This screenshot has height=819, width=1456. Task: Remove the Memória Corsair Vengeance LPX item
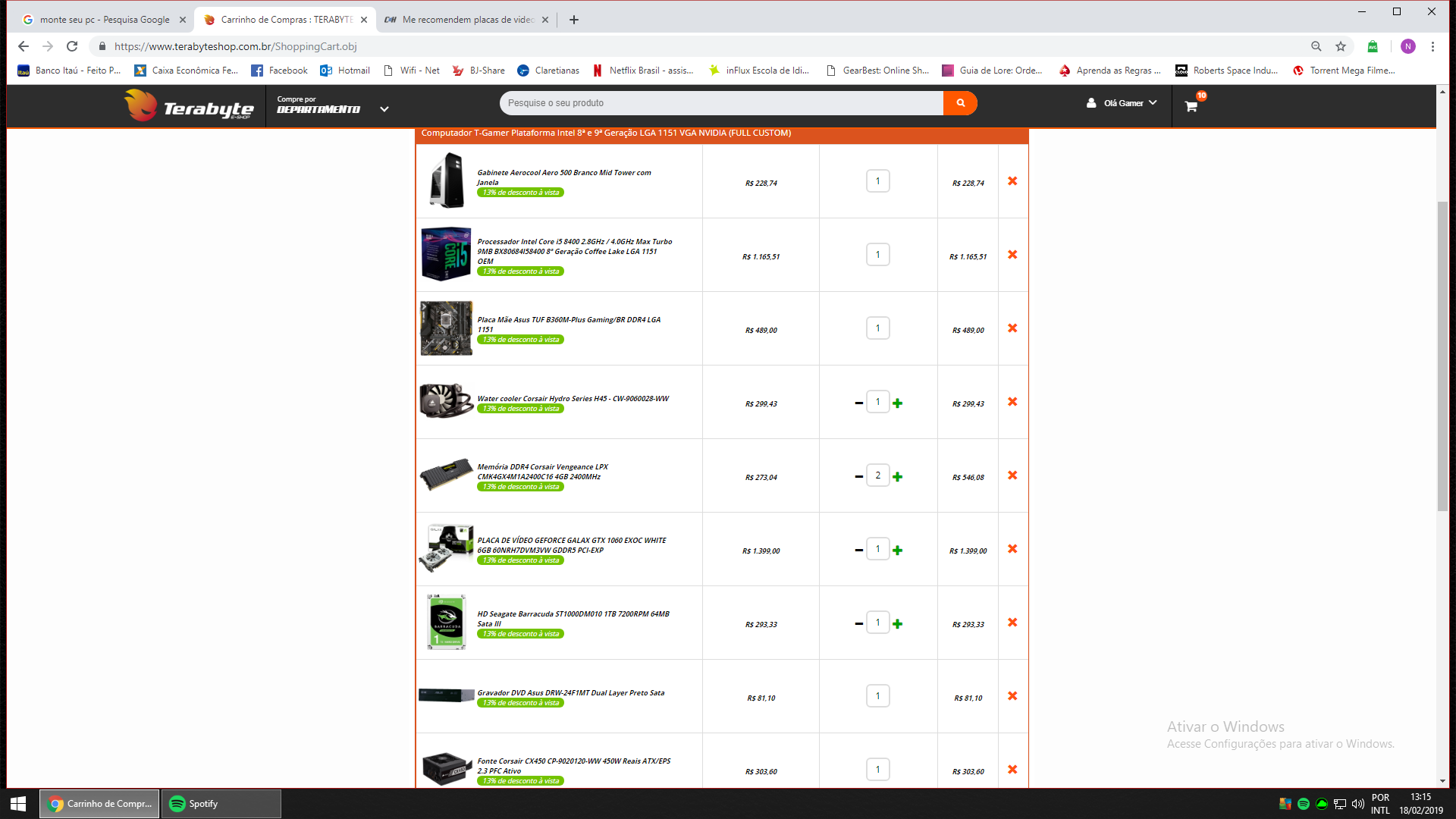(x=1012, y=475)
